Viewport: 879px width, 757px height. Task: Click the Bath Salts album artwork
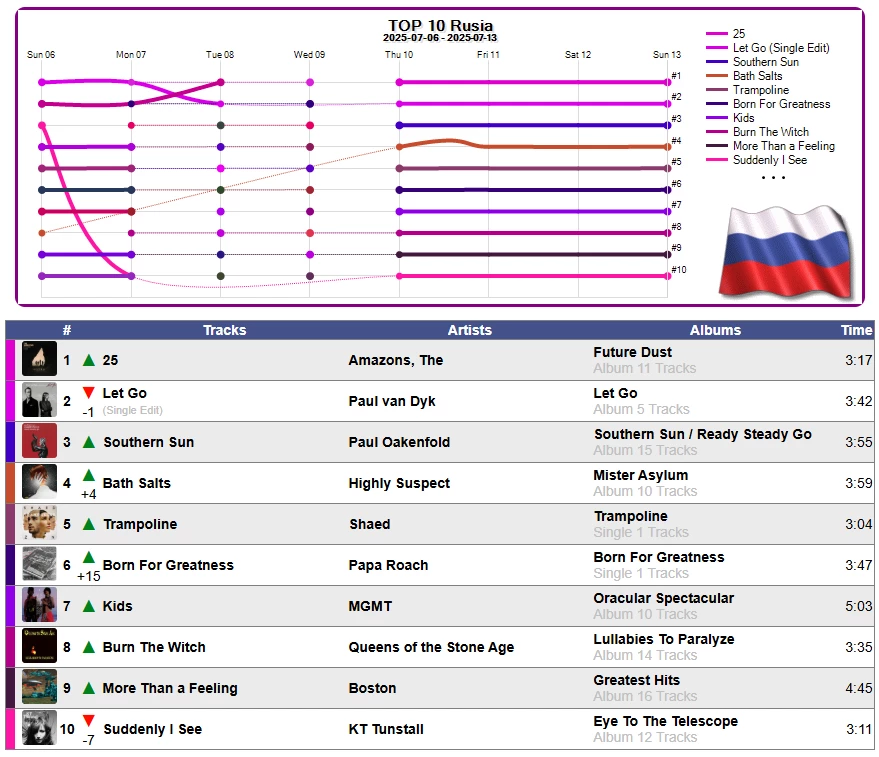click(39, 482)
